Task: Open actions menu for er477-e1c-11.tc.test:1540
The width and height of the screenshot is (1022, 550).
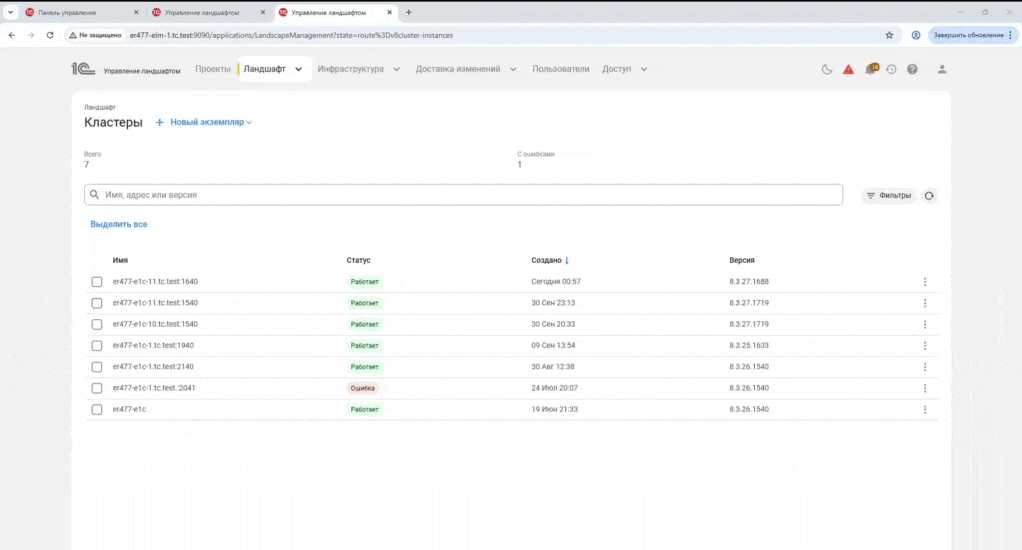Action: pyautogui.click(x=925, y=303)
